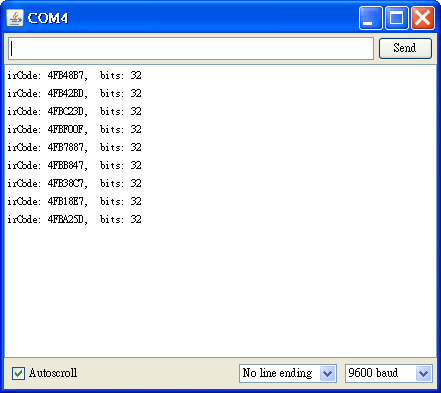Viewport: 441px width, 393px height.
Task: Open the 9600 baud dropdown
Action: (389, 373)
